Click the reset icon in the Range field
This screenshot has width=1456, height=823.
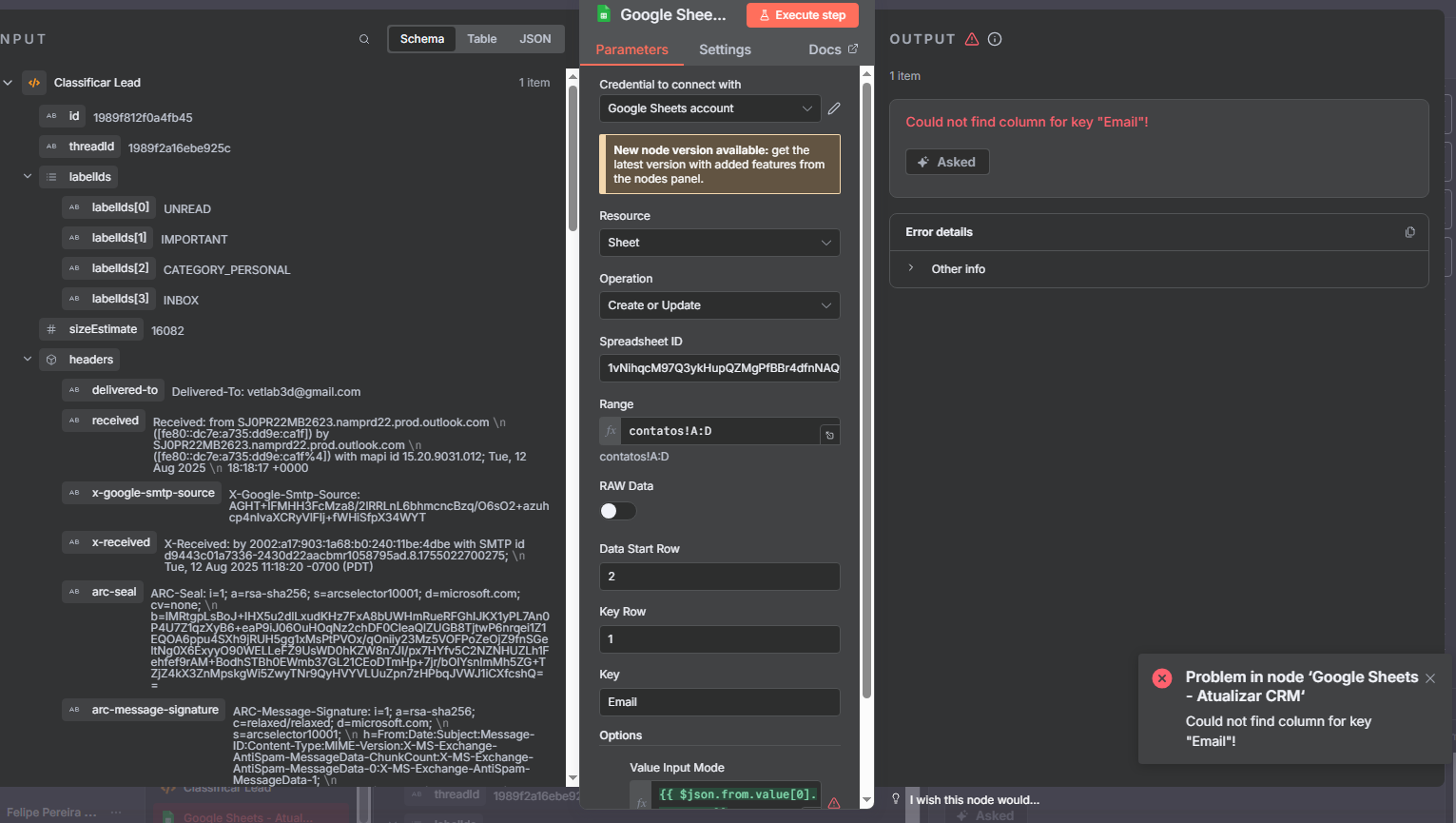[829, 435]
